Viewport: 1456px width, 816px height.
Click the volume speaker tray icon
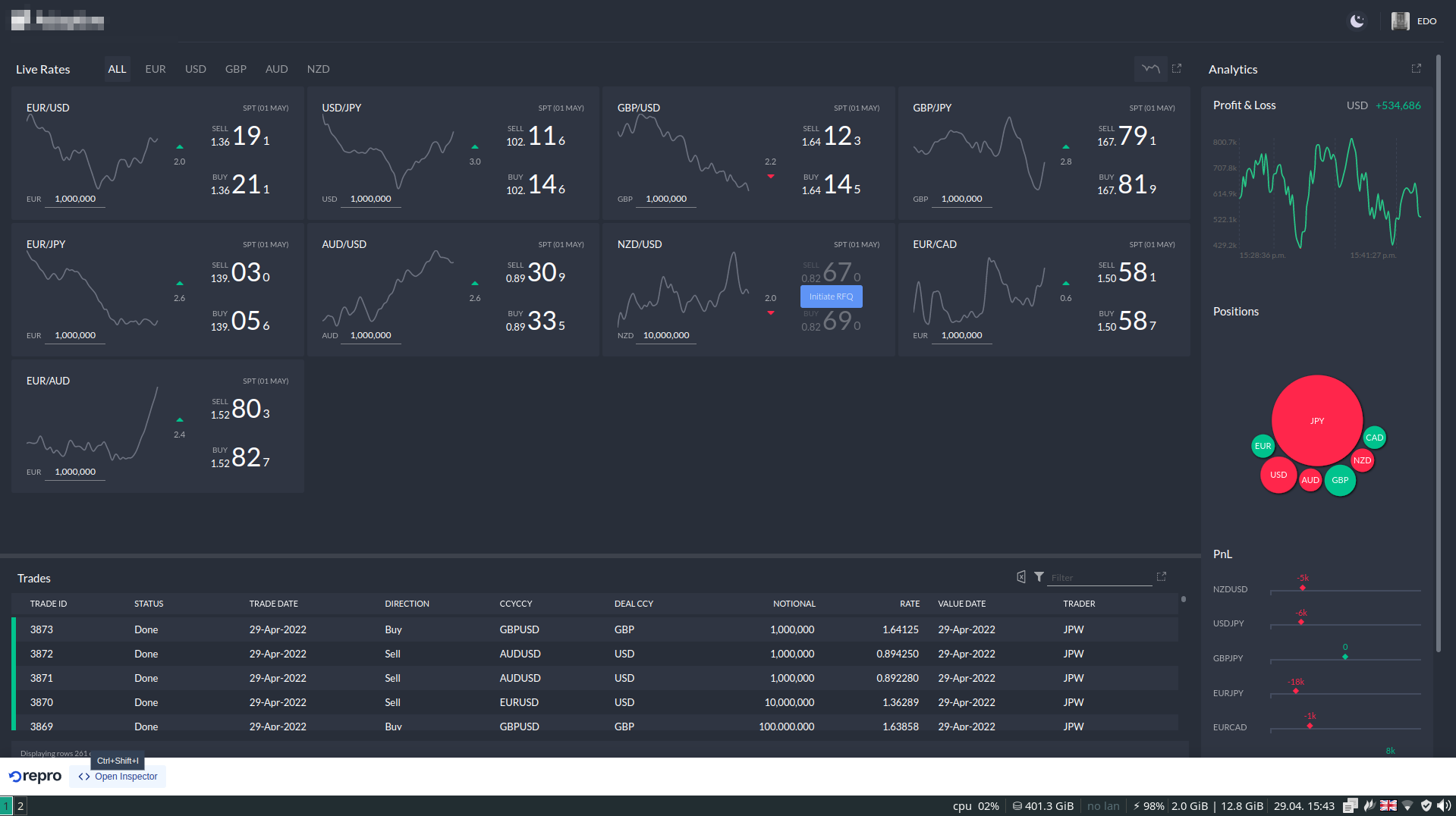click(x=1443, y=805)
